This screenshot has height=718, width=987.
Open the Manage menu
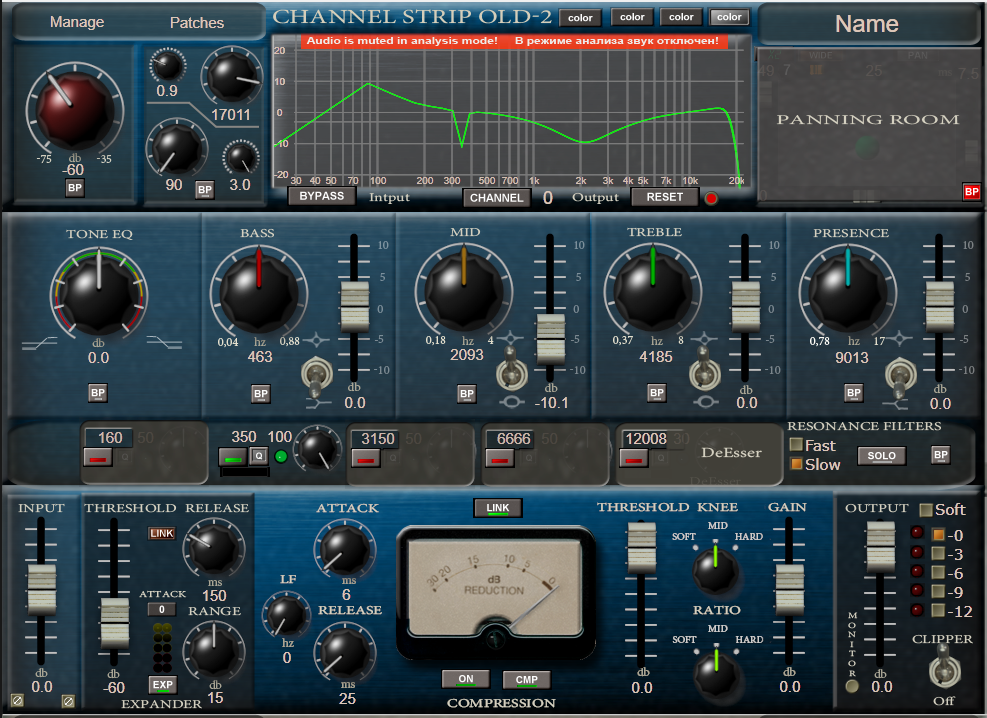[x=77, y=22]
